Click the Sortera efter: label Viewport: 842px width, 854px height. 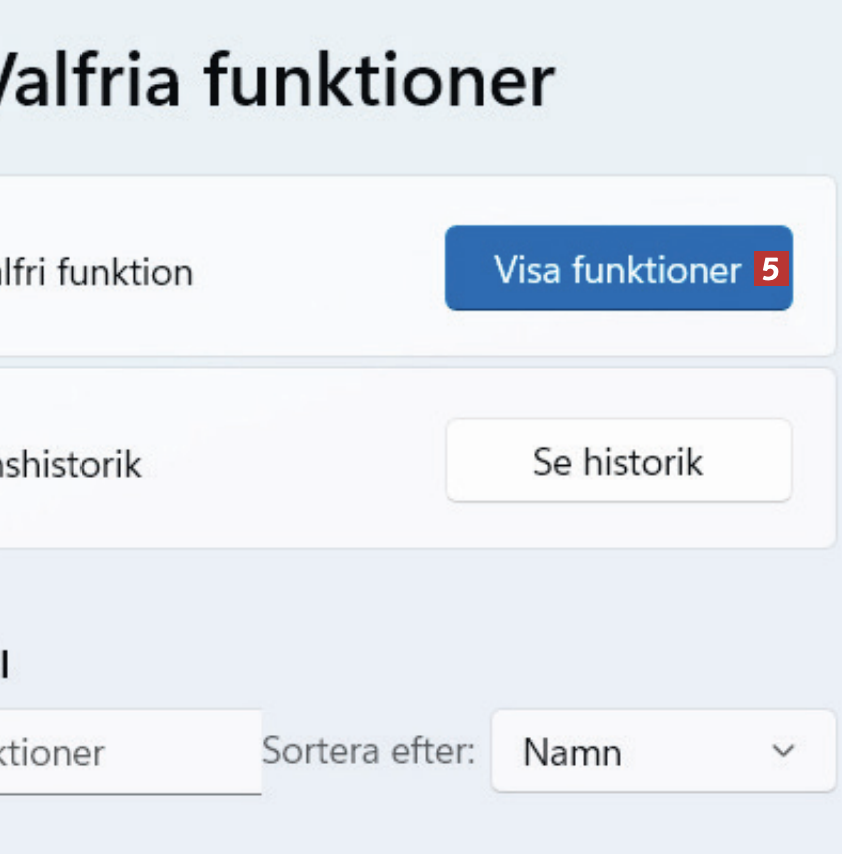coord(368,751)
